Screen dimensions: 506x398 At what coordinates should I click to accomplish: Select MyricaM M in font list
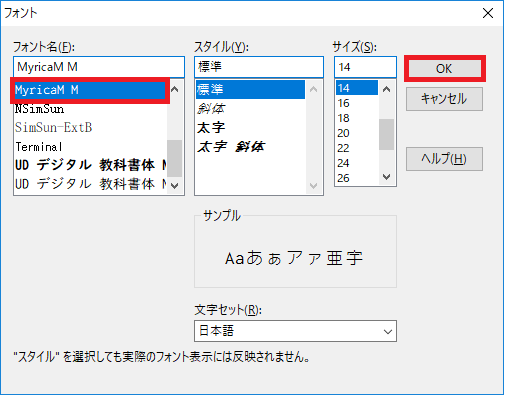point(90,90)
